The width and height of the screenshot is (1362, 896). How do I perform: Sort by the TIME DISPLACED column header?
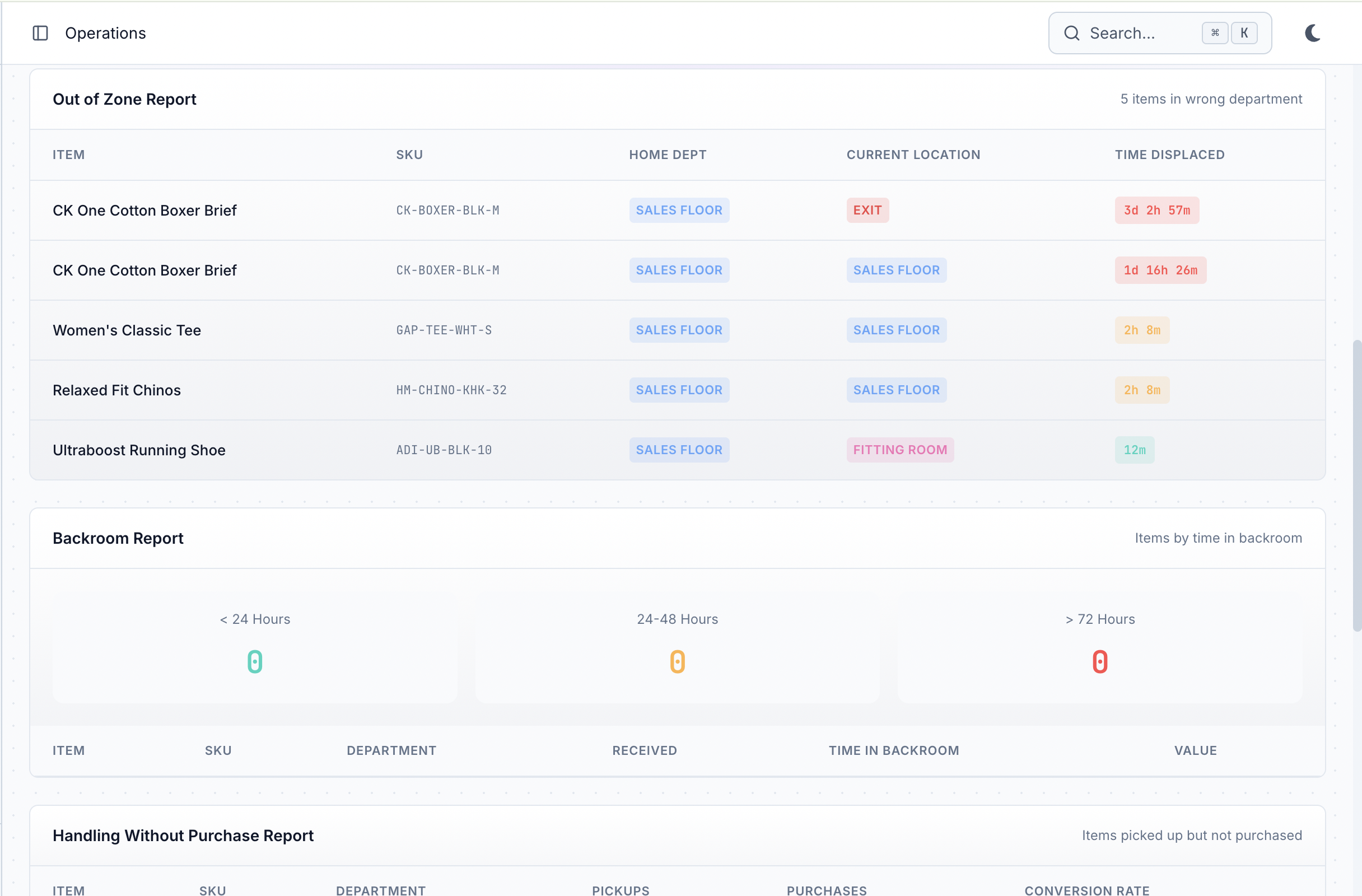1170,155
